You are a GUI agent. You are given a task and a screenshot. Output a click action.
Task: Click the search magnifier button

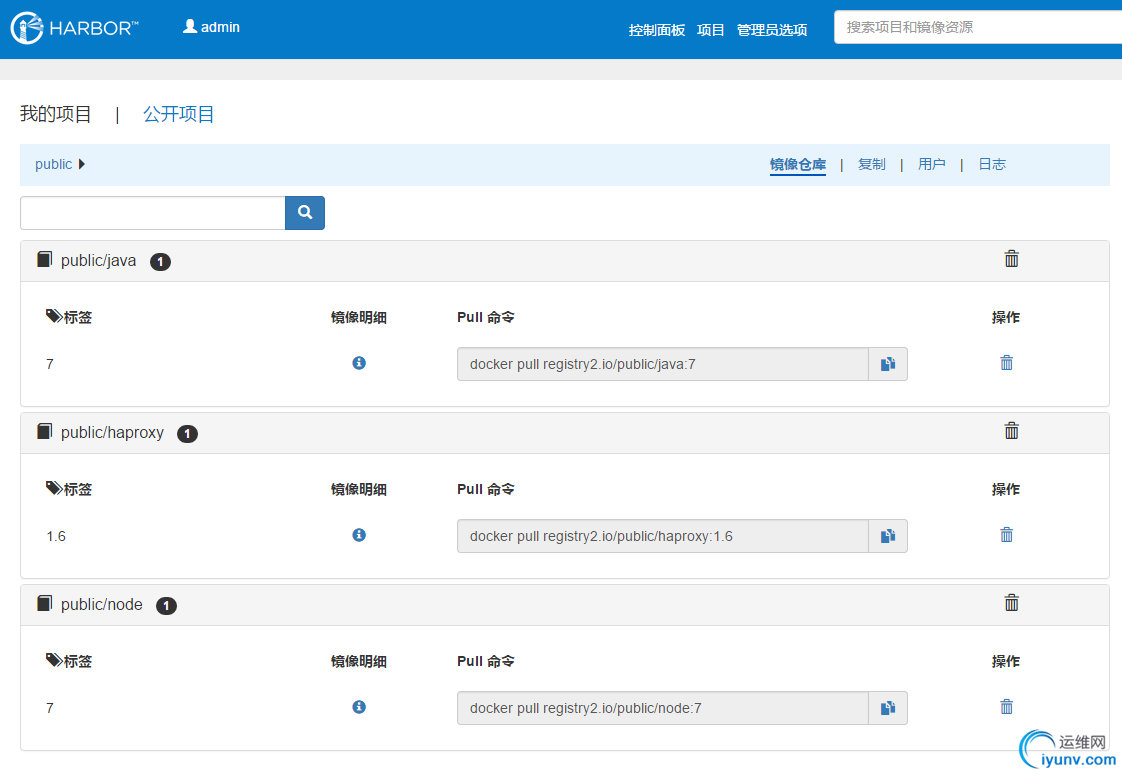pos(305,212)
